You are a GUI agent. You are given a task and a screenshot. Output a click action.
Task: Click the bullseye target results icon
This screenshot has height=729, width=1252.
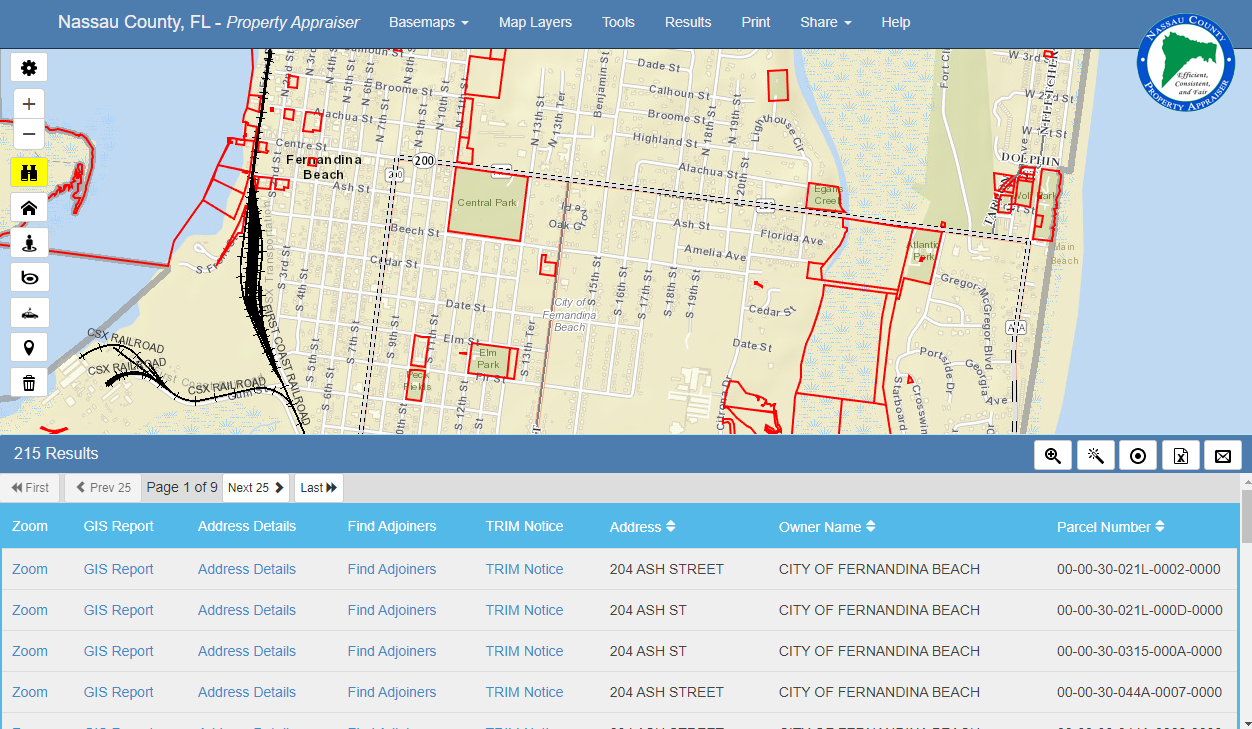(1138, 455)
